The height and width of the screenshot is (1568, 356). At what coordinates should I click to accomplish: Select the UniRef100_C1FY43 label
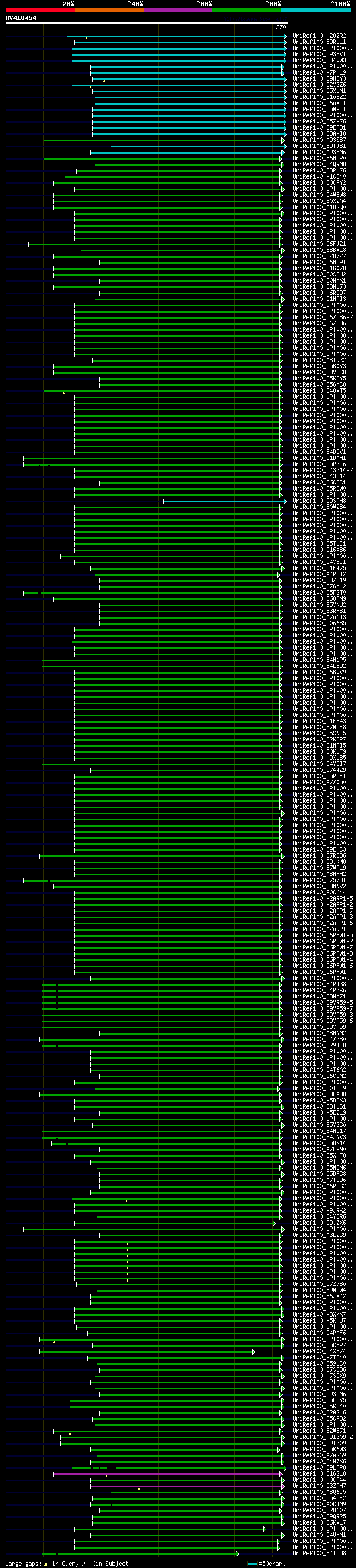click(319, 721)
